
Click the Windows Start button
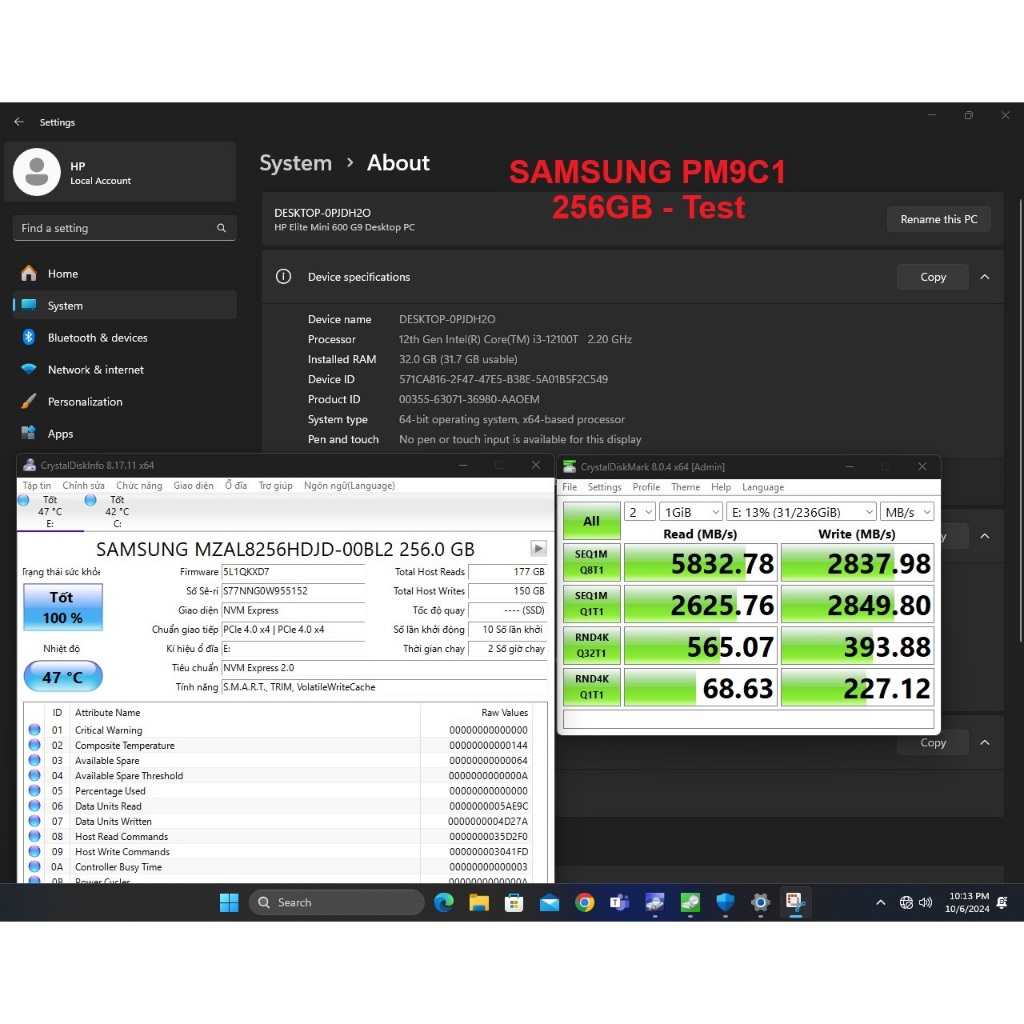click(x=229, y=902)
